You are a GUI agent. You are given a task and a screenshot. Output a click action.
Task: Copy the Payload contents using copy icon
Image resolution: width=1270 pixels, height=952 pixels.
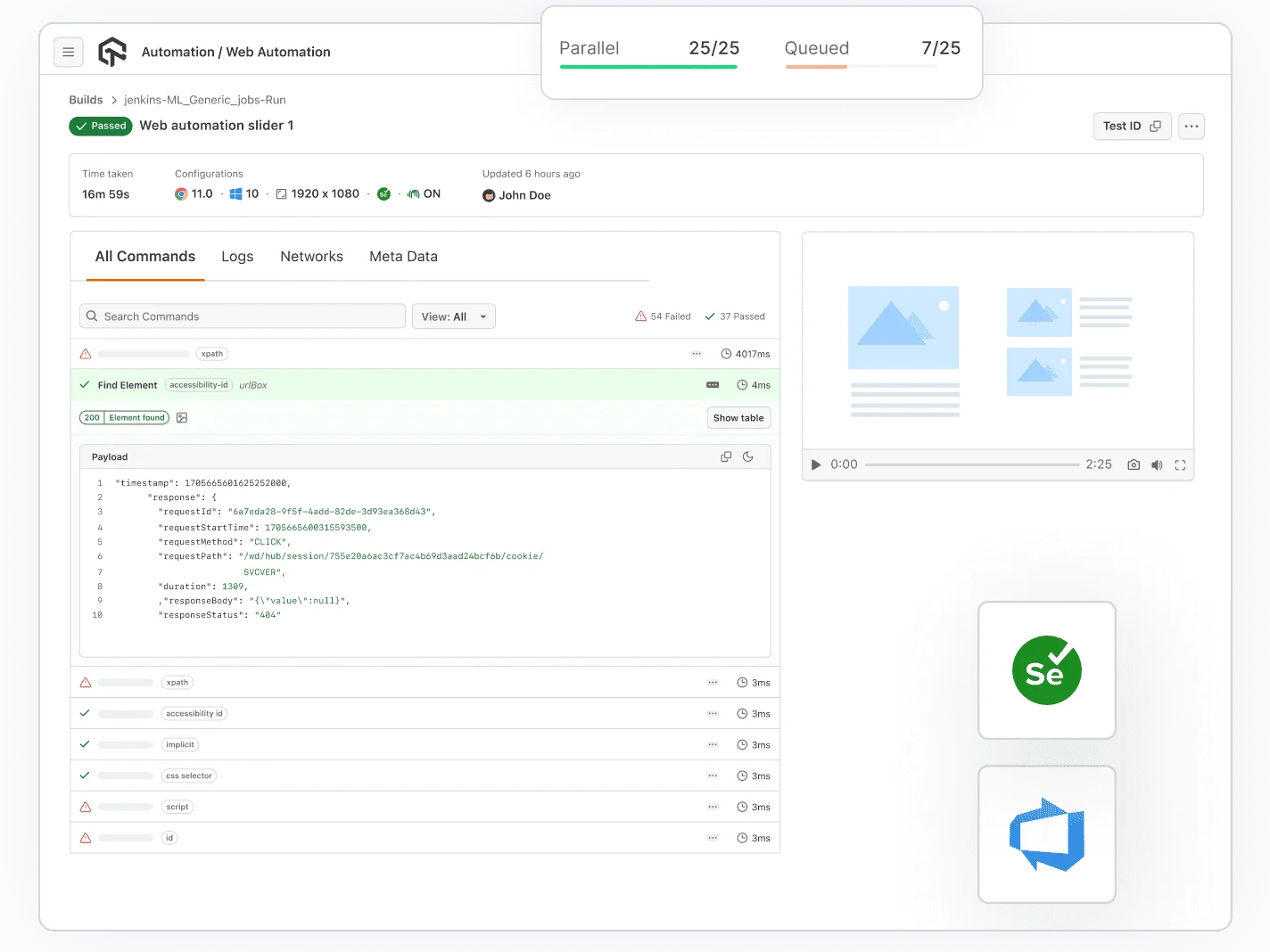point(725,455)
